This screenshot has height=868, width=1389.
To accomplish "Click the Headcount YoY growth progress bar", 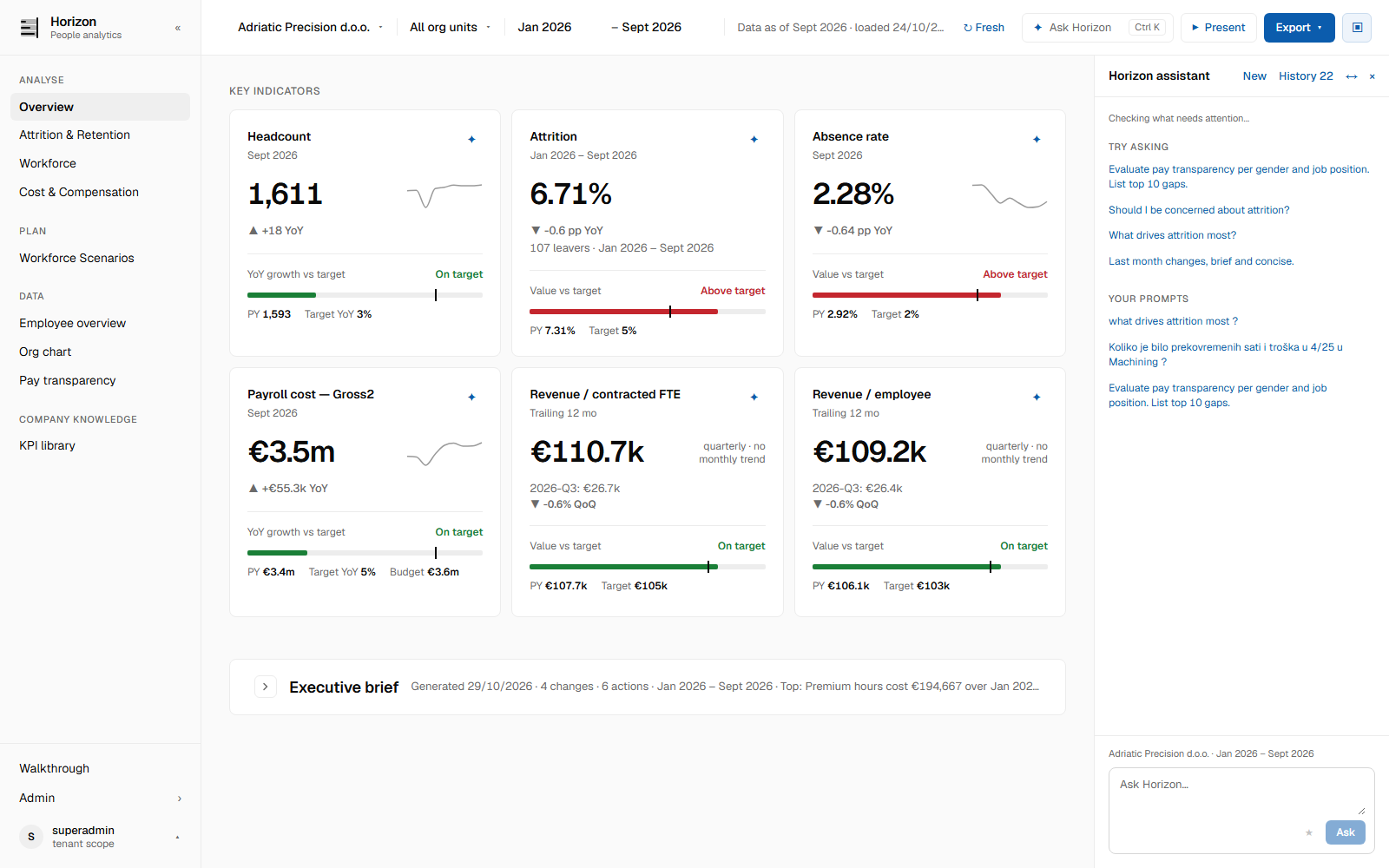I will (x=365, y=295).
